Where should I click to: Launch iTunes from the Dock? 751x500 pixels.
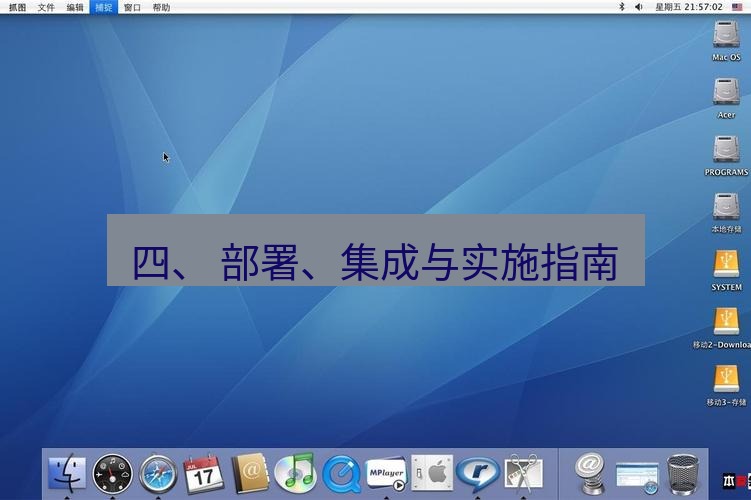296,473
